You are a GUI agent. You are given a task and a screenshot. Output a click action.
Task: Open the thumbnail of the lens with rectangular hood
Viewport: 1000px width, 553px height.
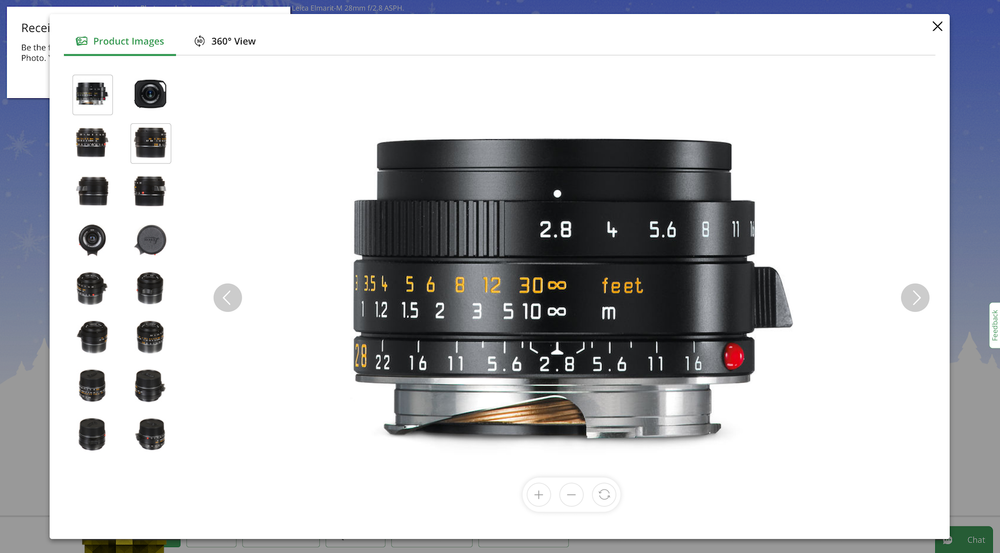[x=151, y=94]
